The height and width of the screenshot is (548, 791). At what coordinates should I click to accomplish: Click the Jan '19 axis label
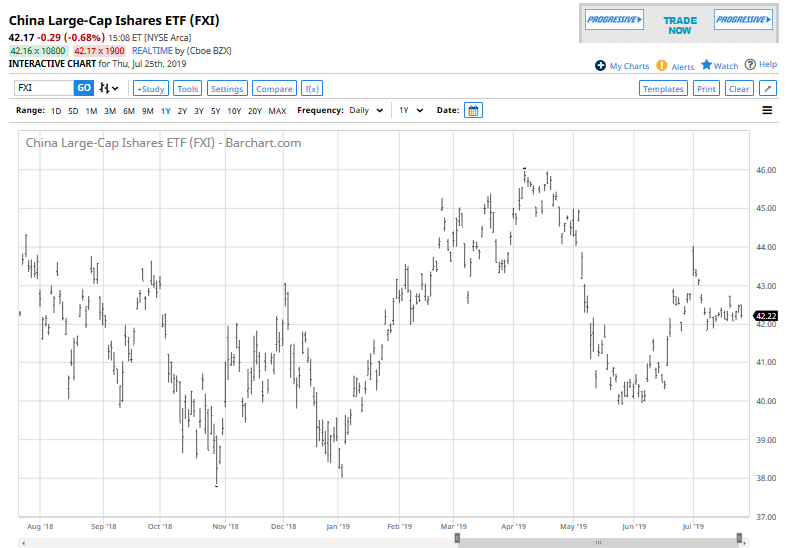[x=337, y=527]
